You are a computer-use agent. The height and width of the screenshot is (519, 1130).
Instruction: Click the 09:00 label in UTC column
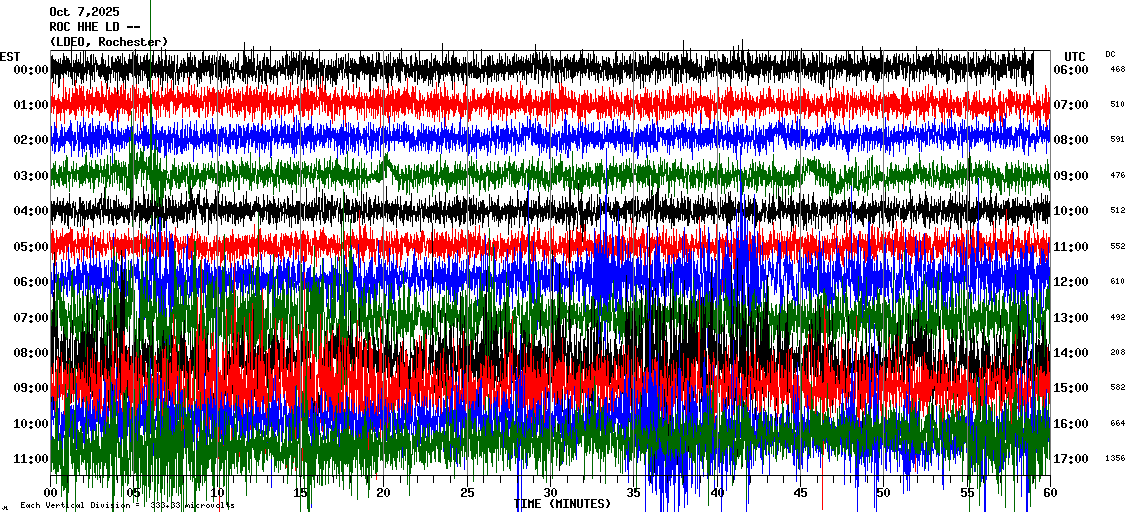pos(1071,176)
